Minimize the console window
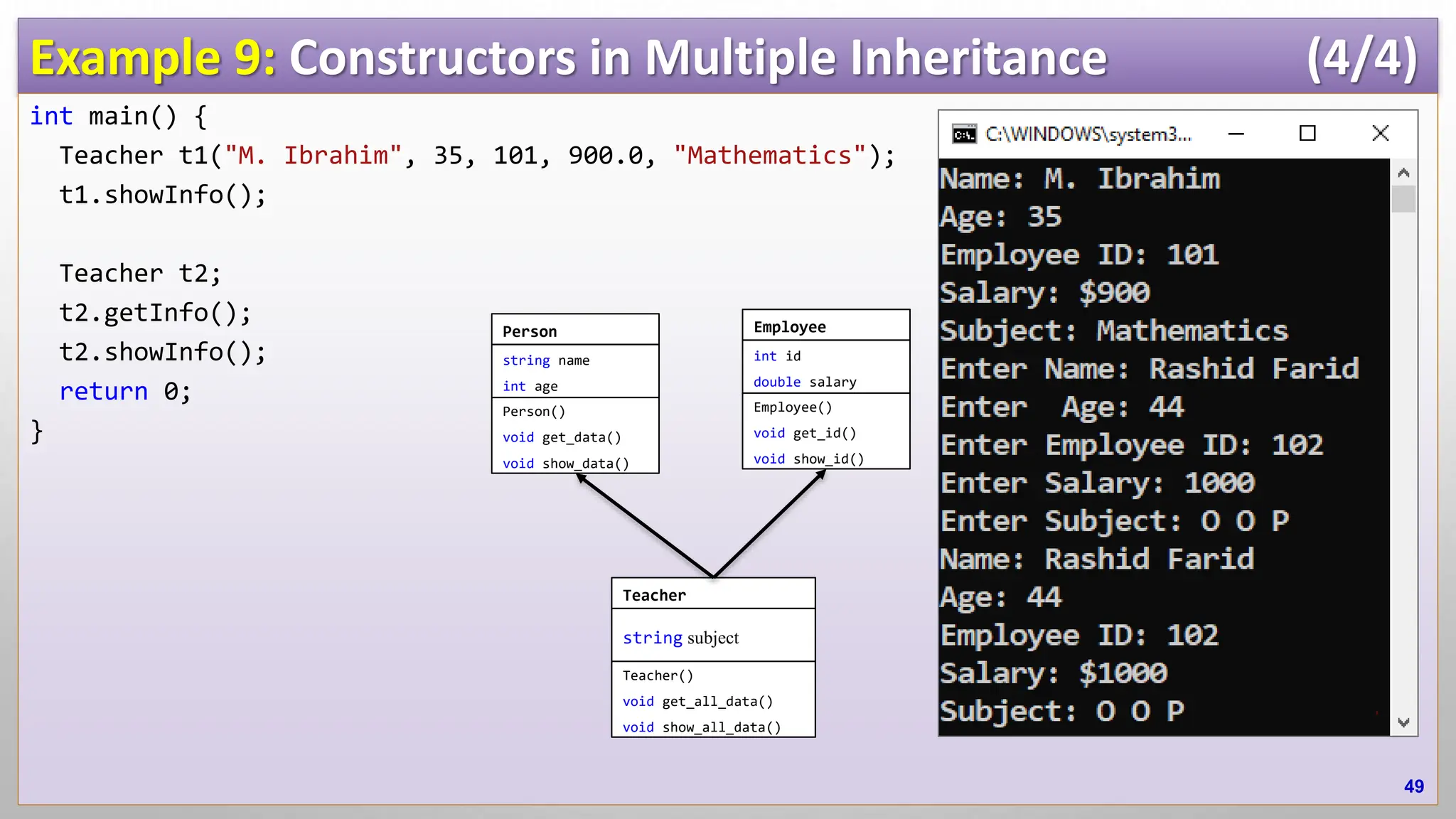 click(x=1236, y=134)
